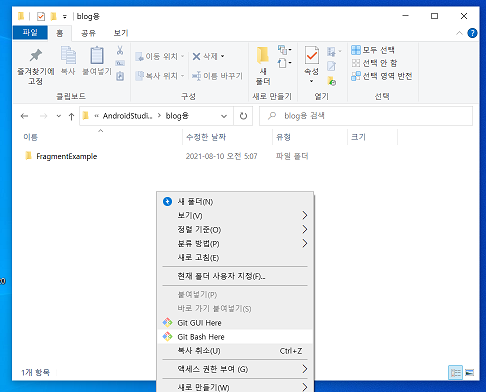Open the new item dropdown icon
This screenshot has width=486, height=392.
(x=284, y=50)
